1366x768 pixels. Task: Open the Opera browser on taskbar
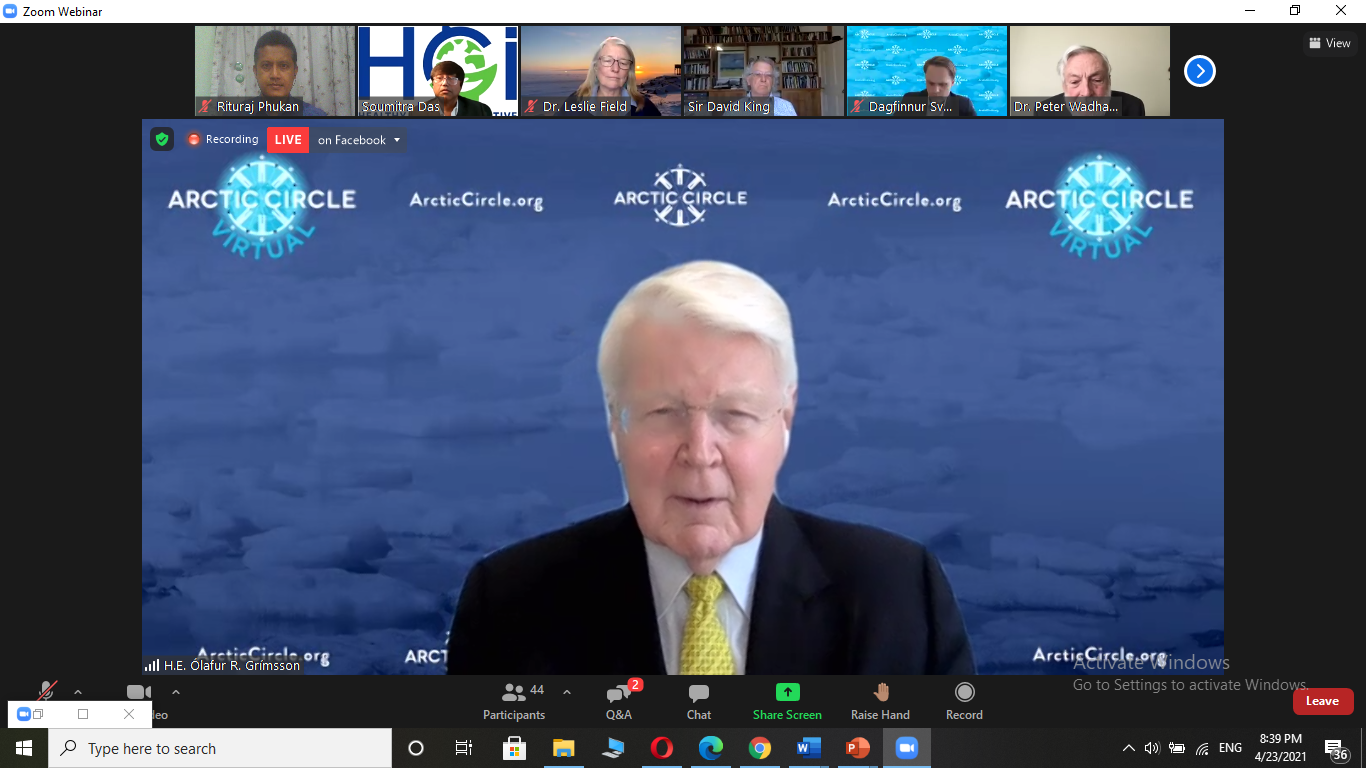662,748
